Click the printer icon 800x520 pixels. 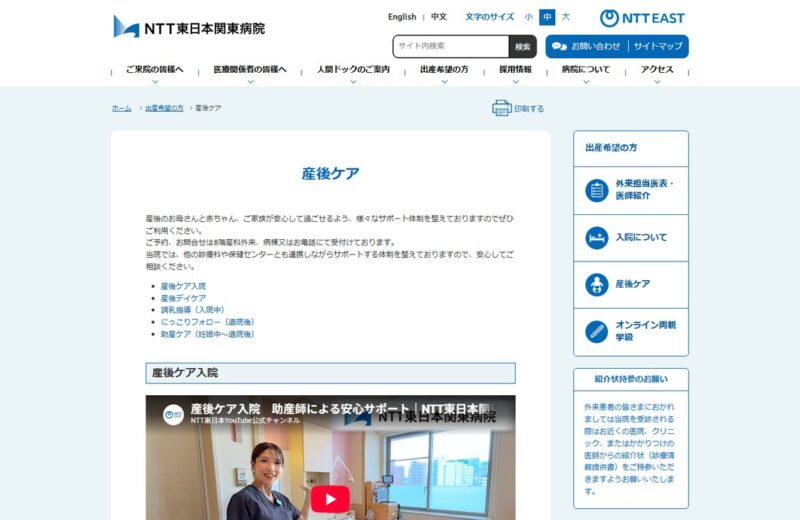(x=502, y=108)
